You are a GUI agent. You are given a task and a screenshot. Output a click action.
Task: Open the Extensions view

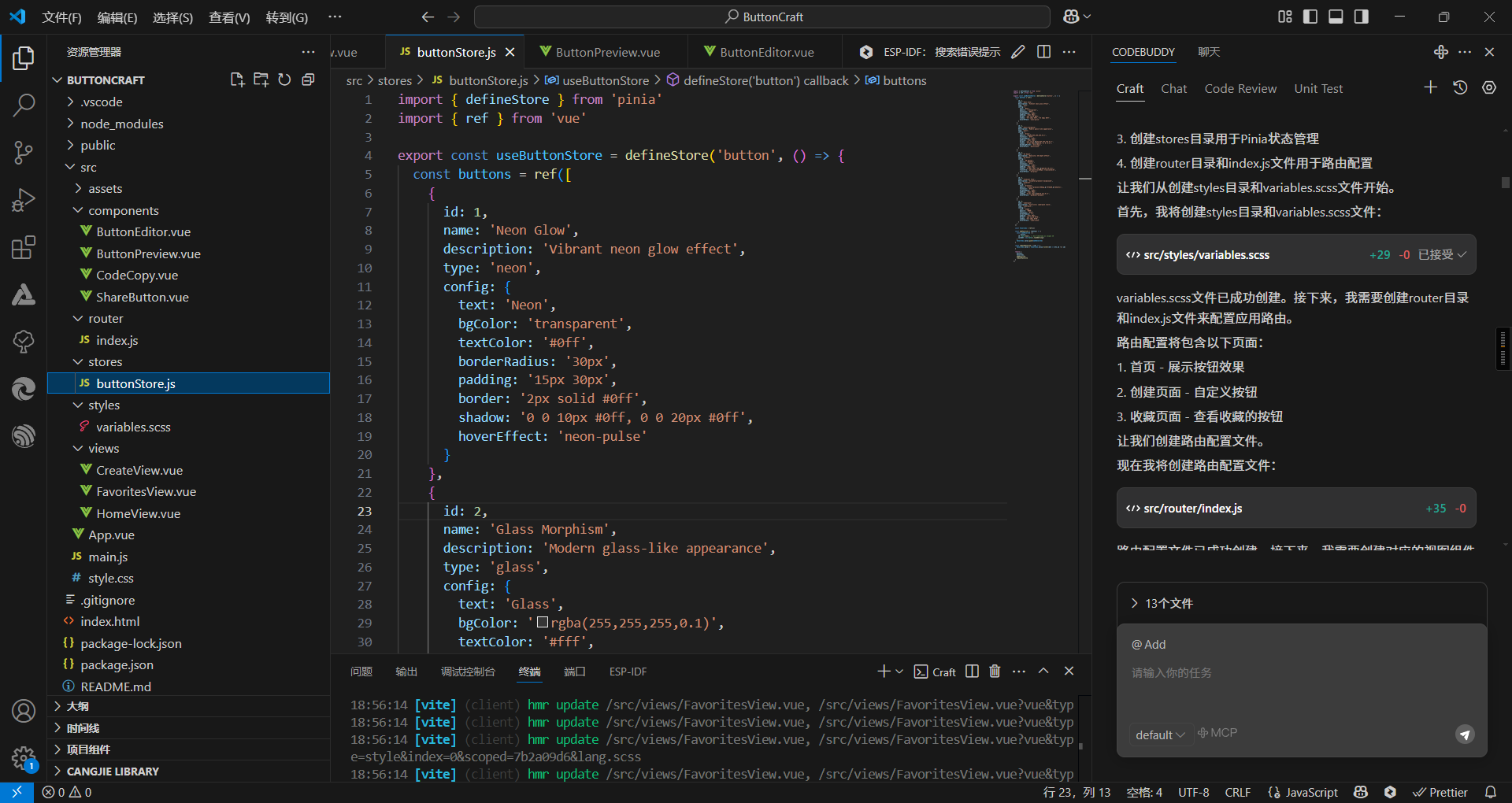pos(24,247)
